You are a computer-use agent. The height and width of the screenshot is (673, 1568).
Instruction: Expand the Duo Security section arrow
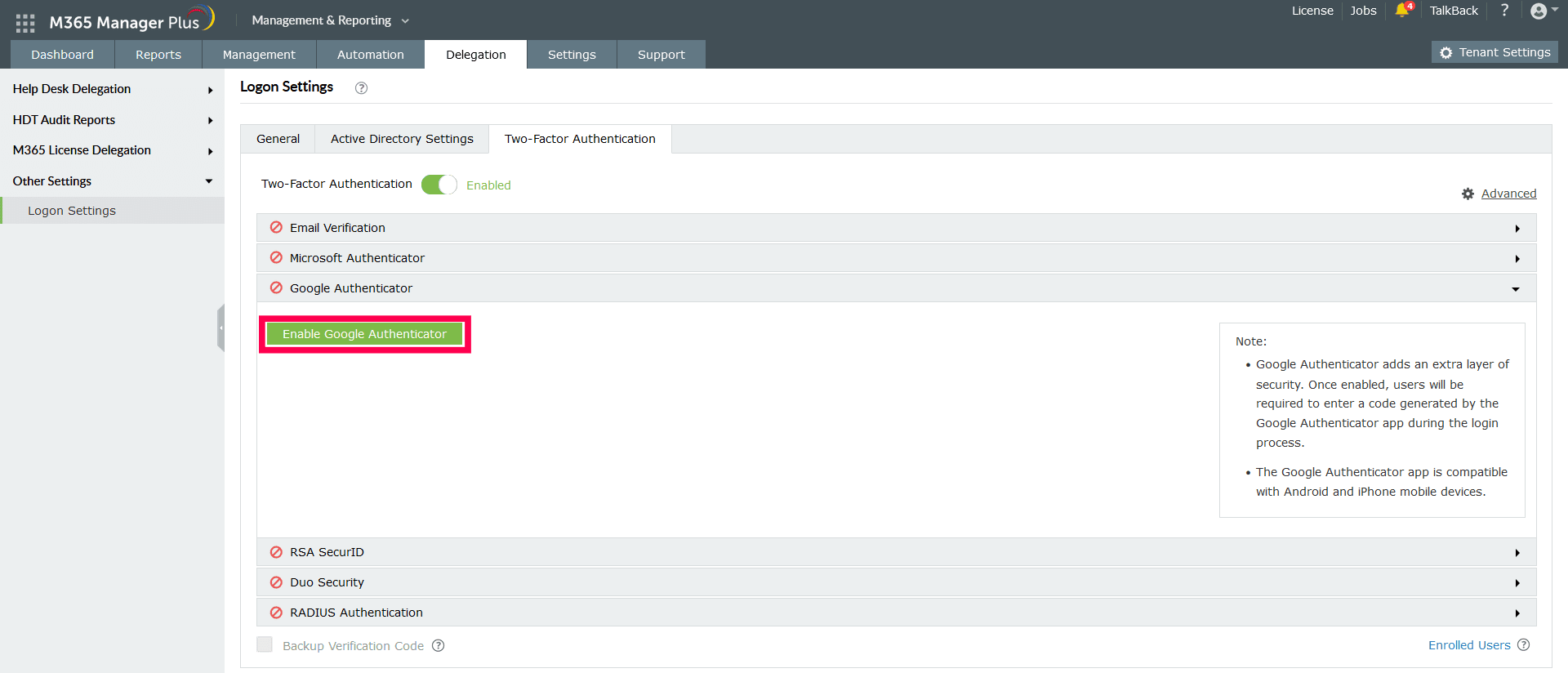tap(1517, 583)
